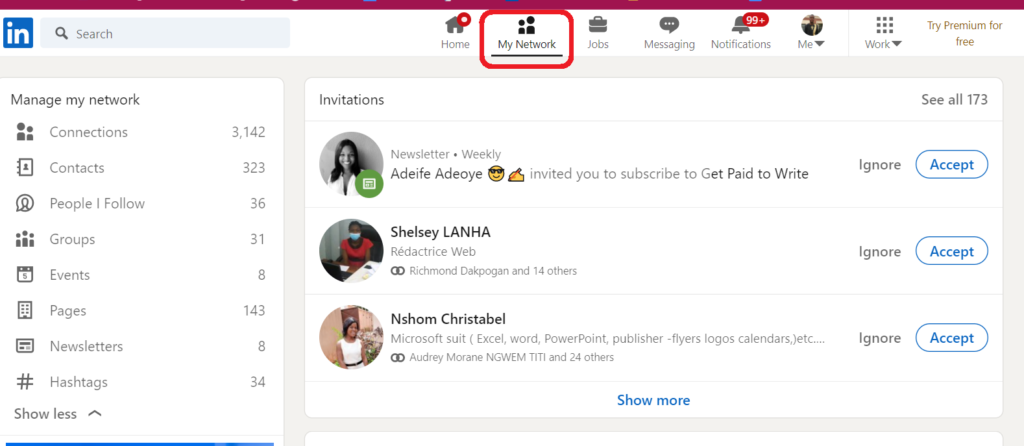Click Show more invitations

(x=653, y=400)
